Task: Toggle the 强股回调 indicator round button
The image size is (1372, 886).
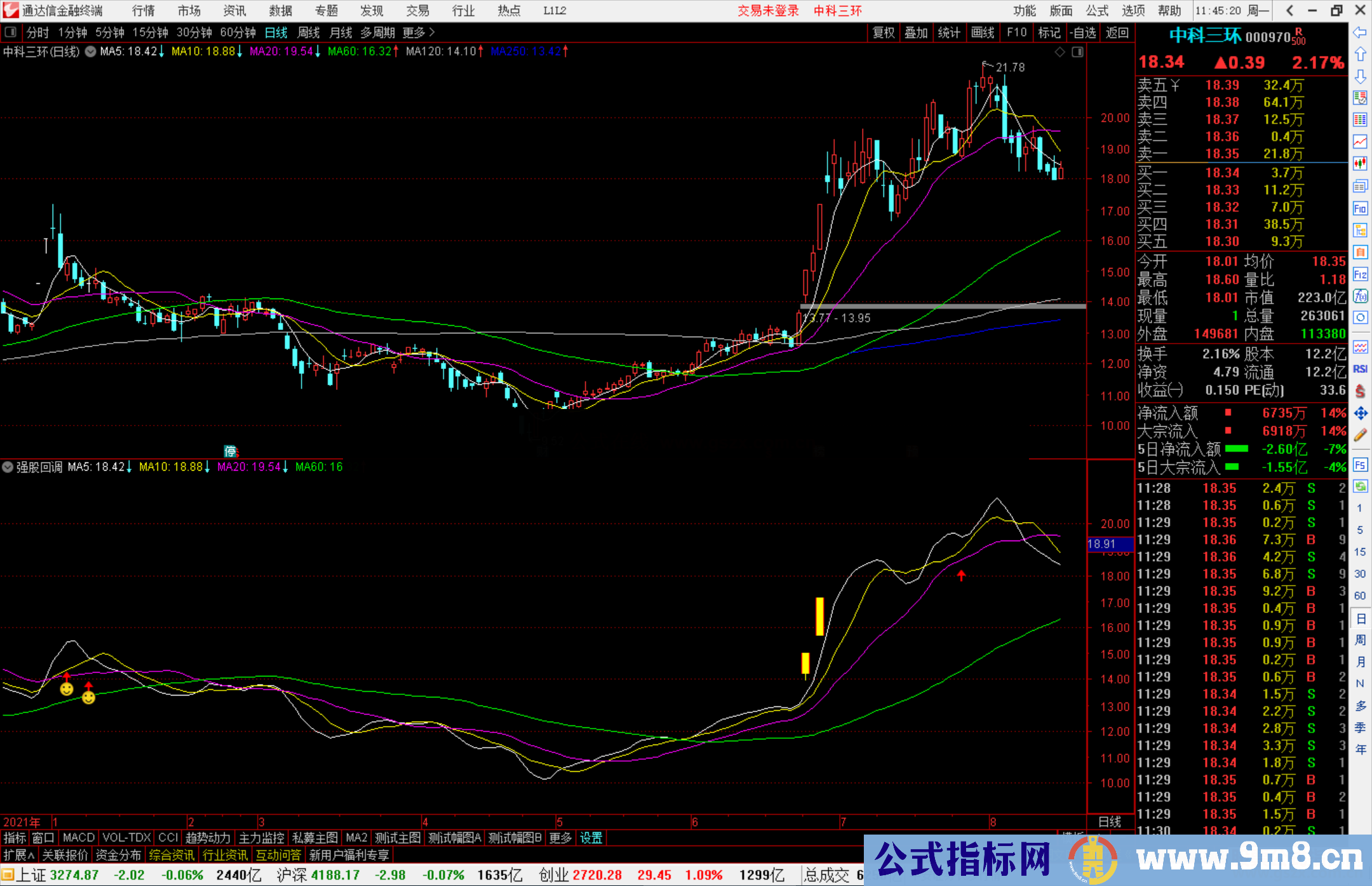Action: coord(8,467)
